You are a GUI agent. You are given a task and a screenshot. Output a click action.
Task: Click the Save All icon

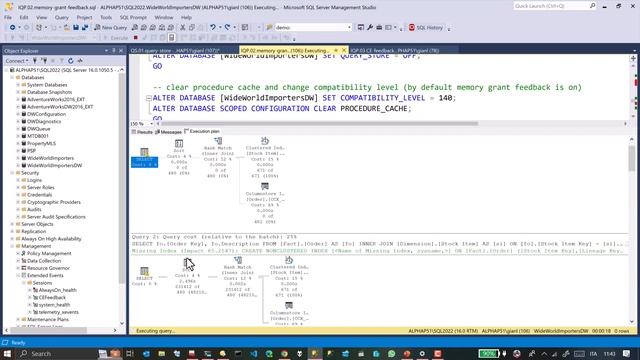click(x=85, y=27)
